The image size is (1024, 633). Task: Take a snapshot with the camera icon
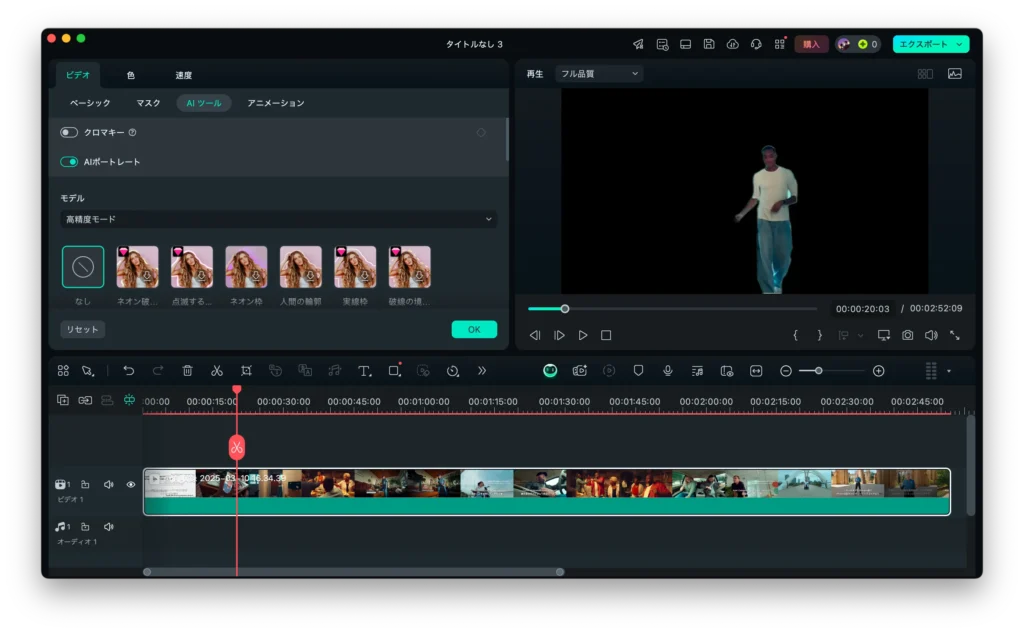tap(907, 336)
